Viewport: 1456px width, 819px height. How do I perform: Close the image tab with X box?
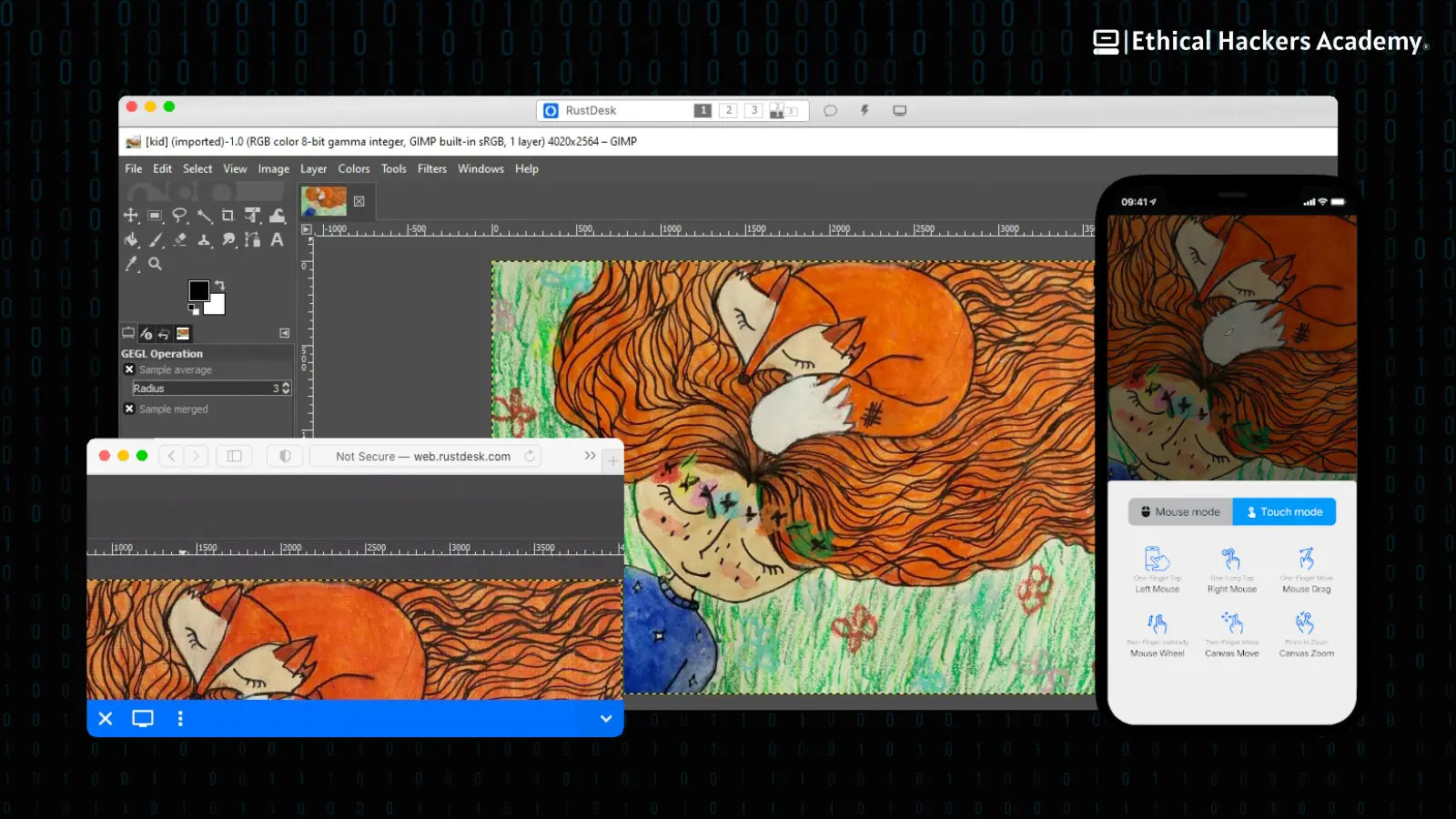pyautogui.click(x=359, y=201)
